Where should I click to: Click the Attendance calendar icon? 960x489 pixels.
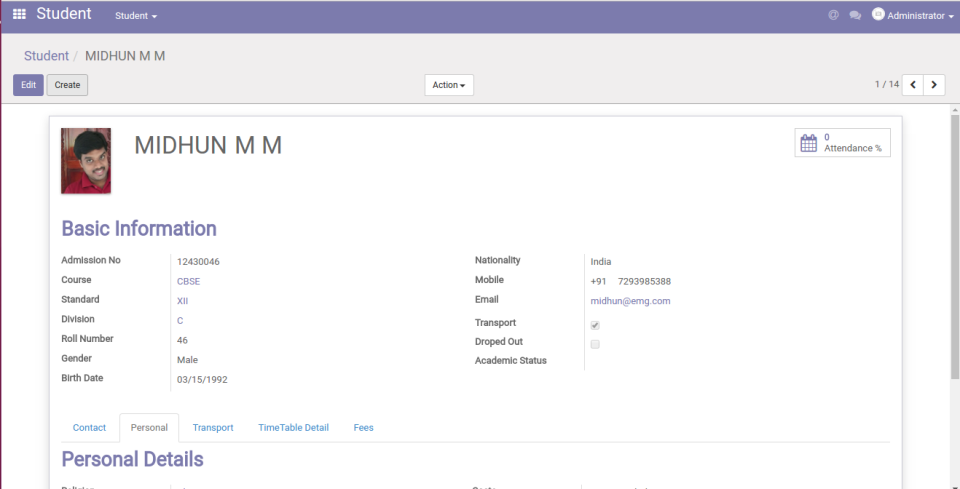(809, 143)
